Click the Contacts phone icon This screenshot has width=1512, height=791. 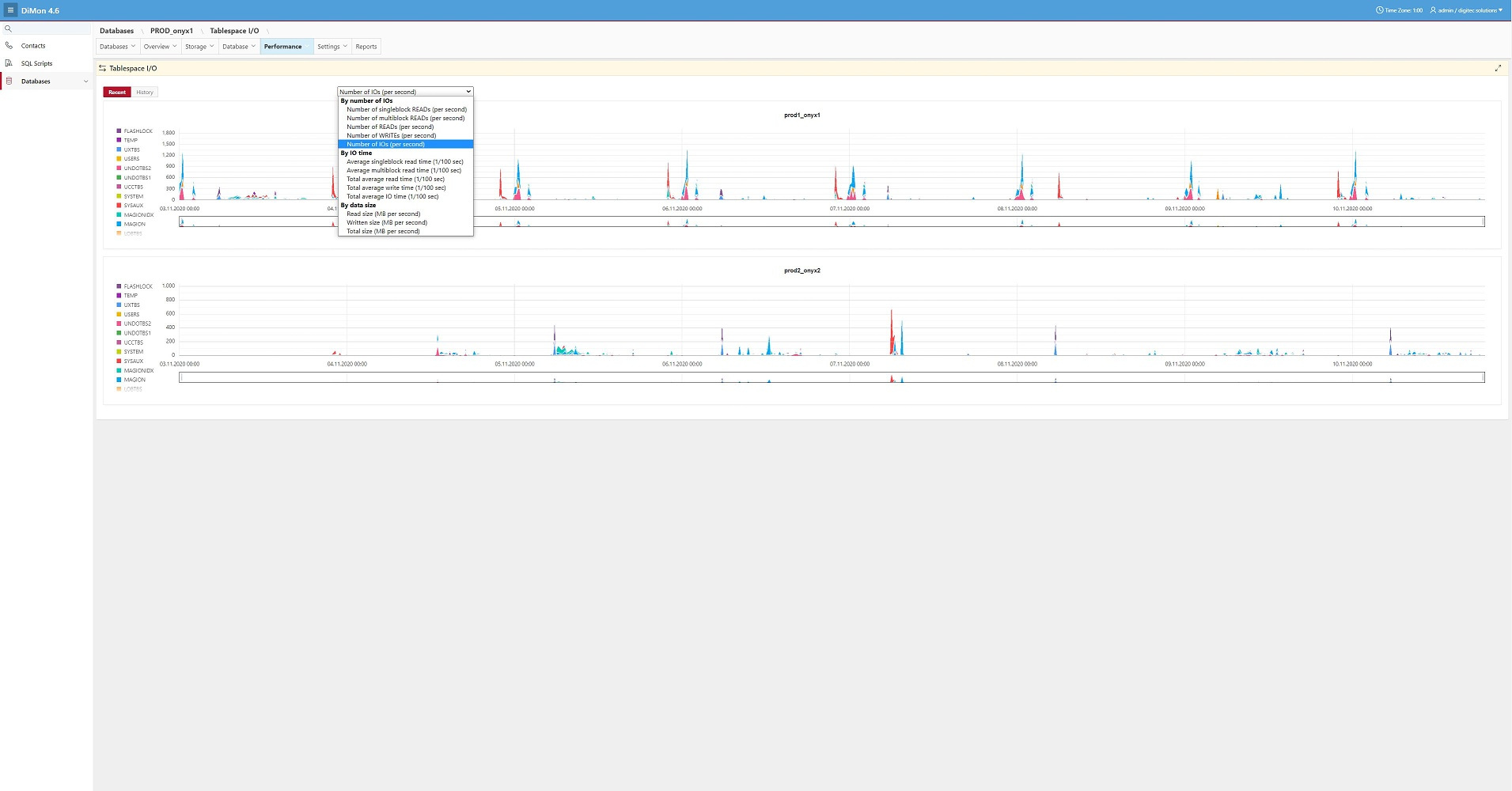[9, 46]
